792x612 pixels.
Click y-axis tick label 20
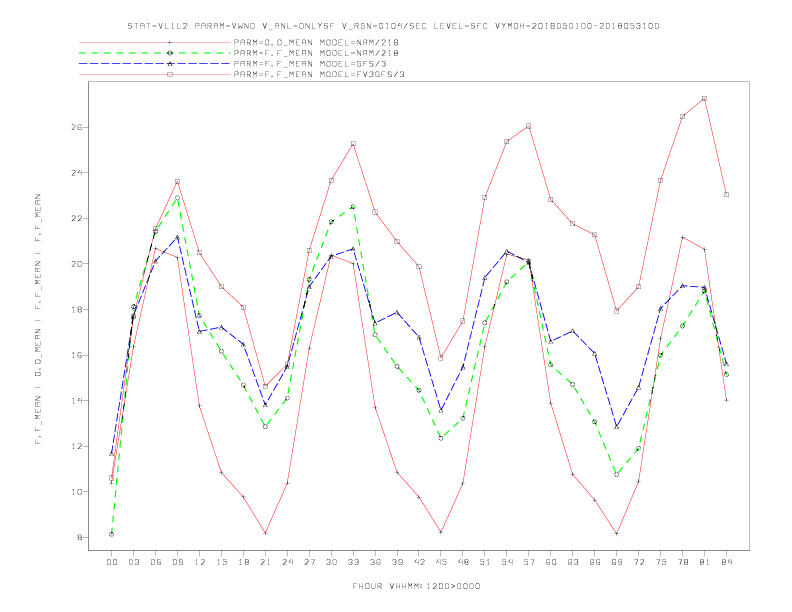(76, 264)
